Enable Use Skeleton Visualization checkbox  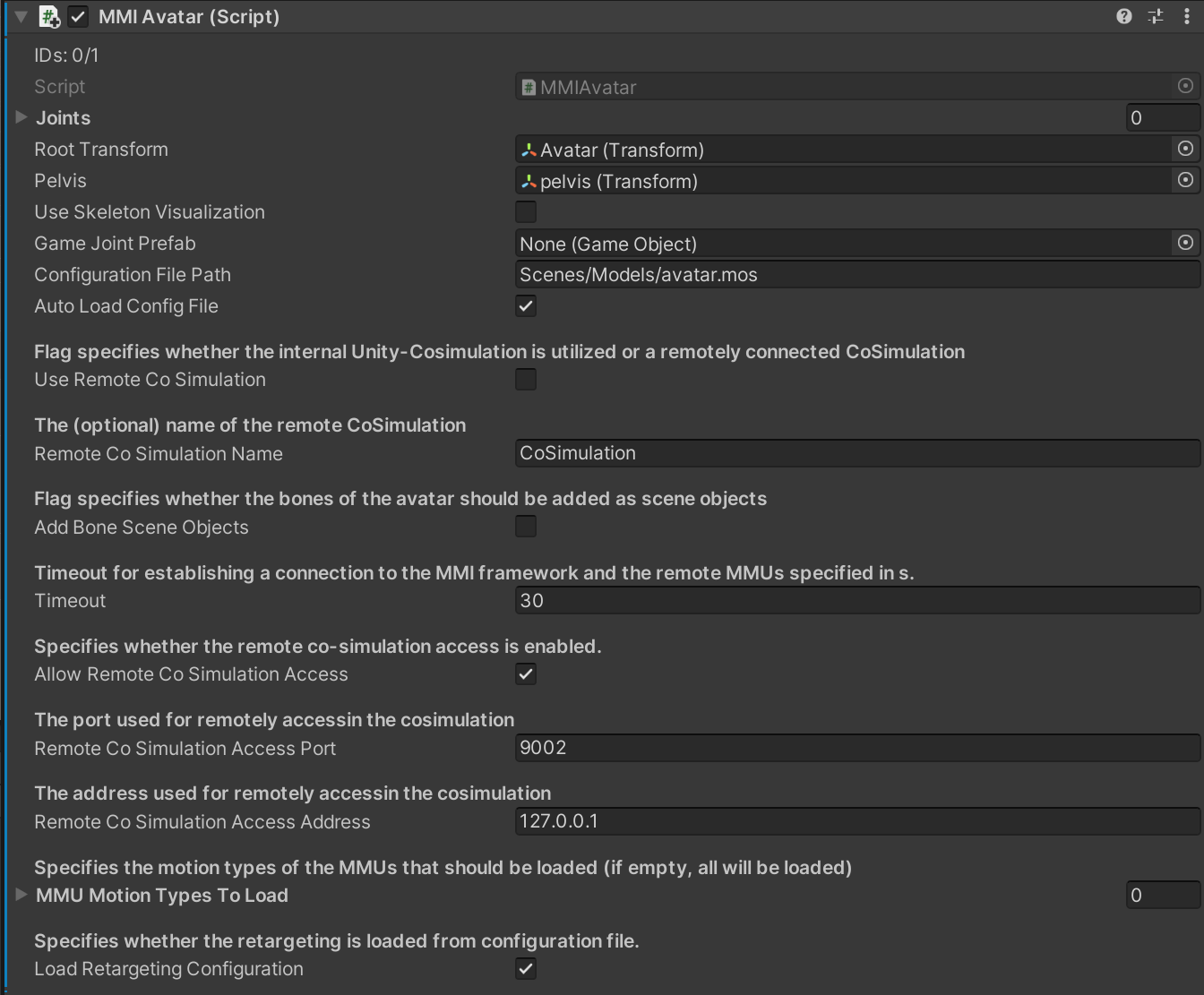(526, 211)
